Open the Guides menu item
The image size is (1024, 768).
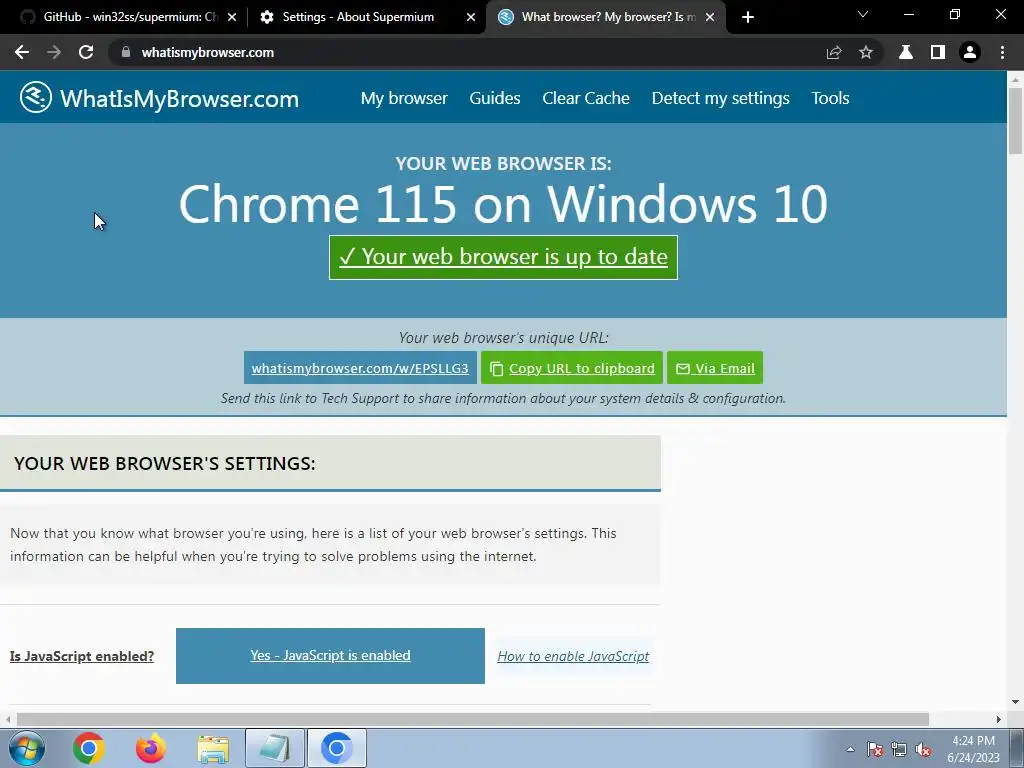(495, 98)
